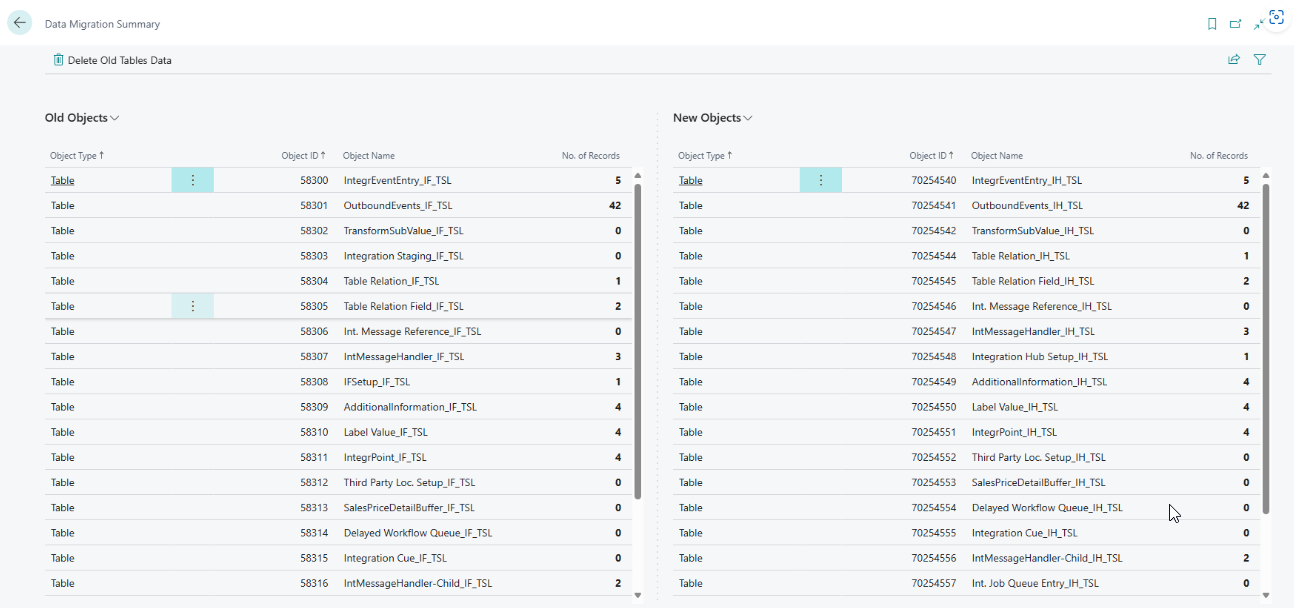The image size is (1294, 608).
Task: Open Object Name column header in Old Objects
Action: [369, 156]
